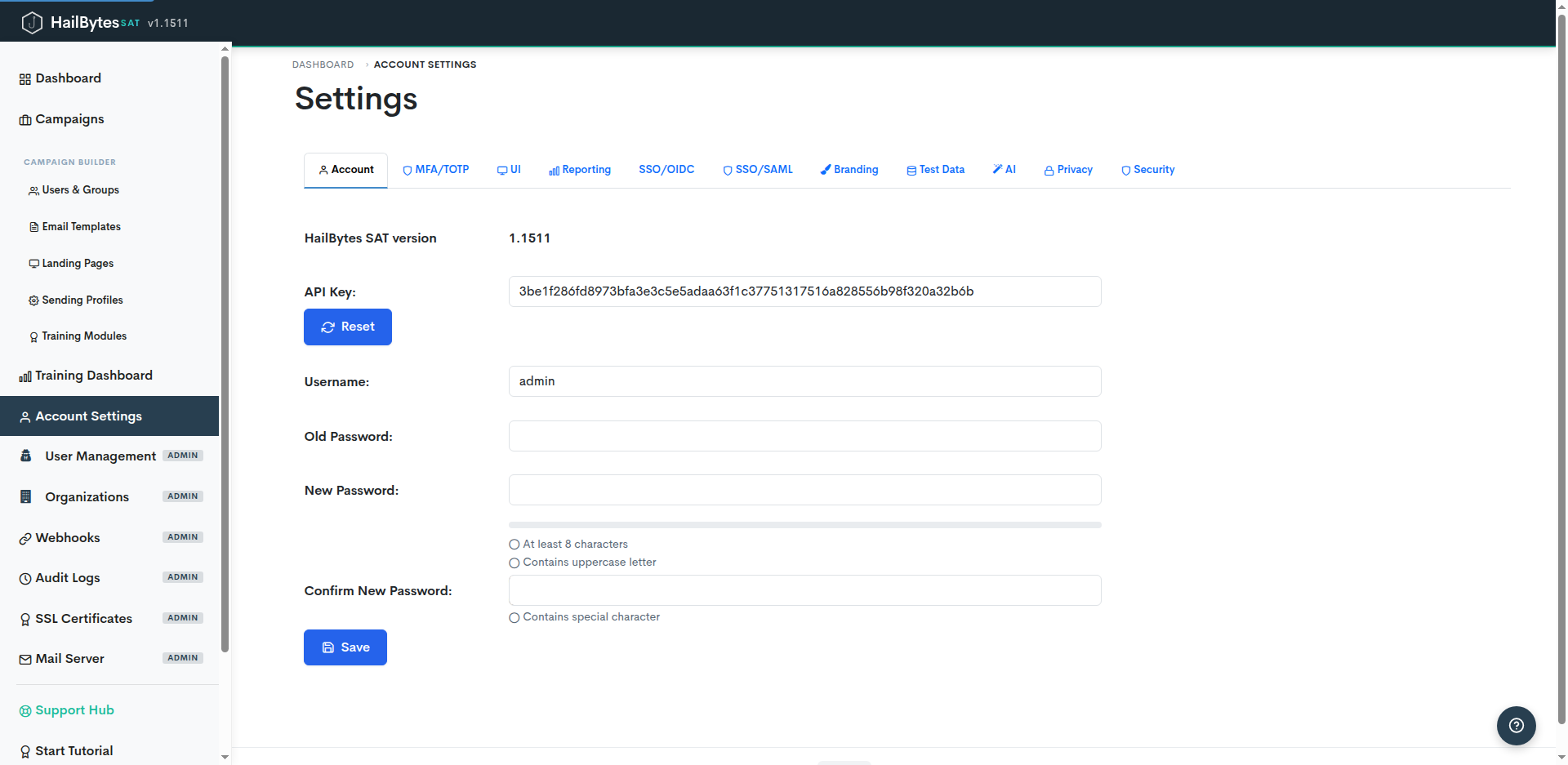Click the paintbrush icon on Branding tab

click(x=826, y=170)
